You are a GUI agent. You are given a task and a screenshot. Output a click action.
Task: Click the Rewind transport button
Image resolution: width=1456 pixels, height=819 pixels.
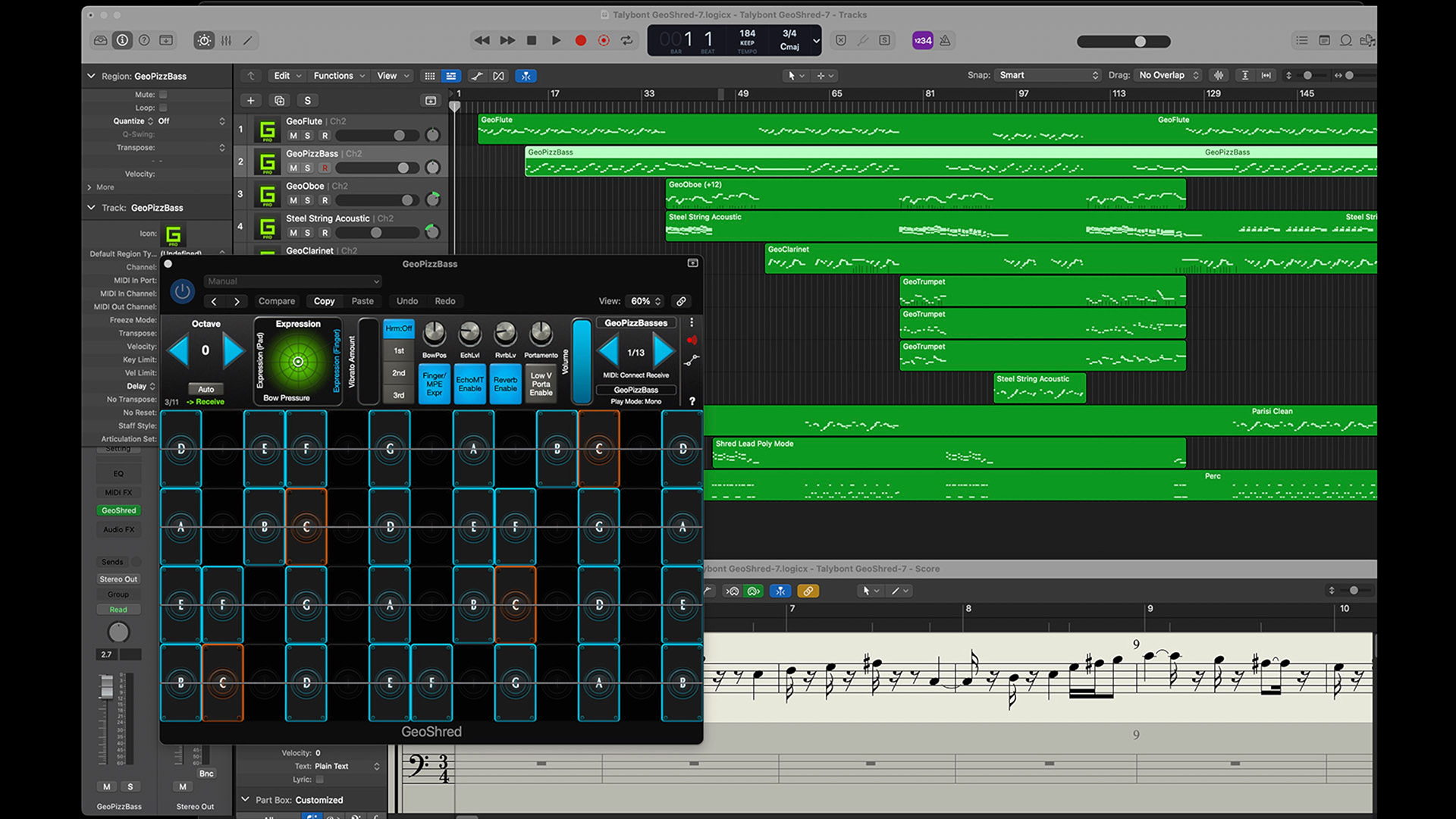click(x=482, y=40)
